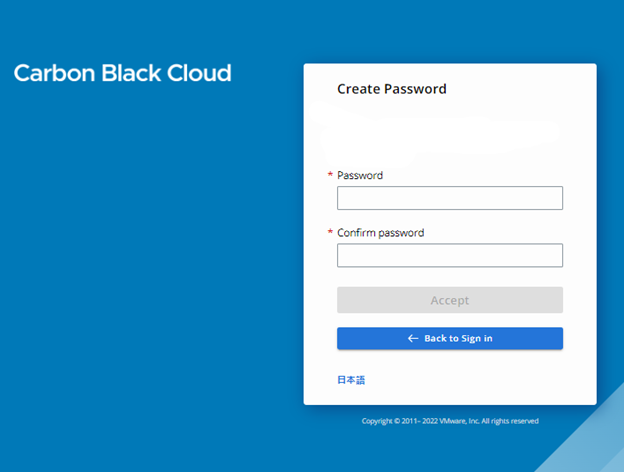Click the red asterisk beside Password
This screenshot has height=472, width=624.
[331, 176]
